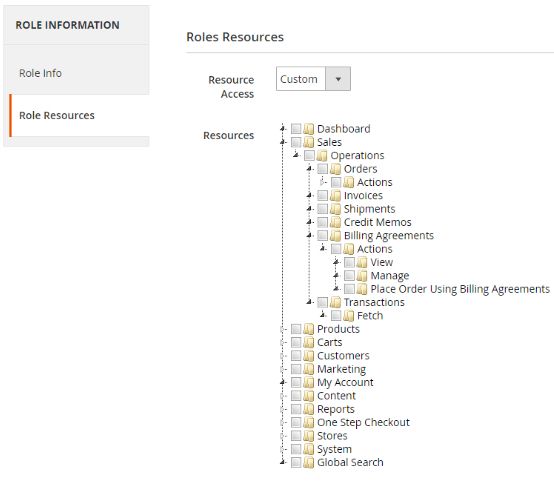Collapse the Billing Agreements node
This screenshot has height=482, width=554.
(309, 236)
